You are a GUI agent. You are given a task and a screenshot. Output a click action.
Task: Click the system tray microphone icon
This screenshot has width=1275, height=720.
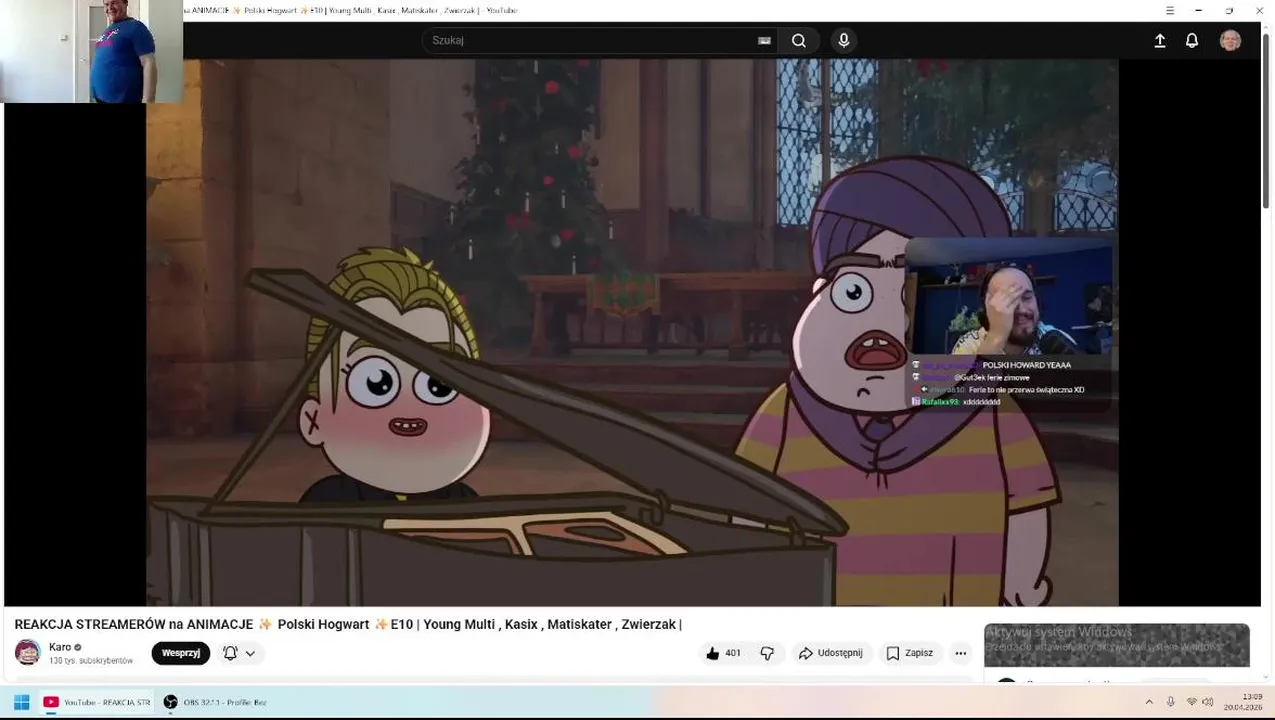(x=1171, y=702)
